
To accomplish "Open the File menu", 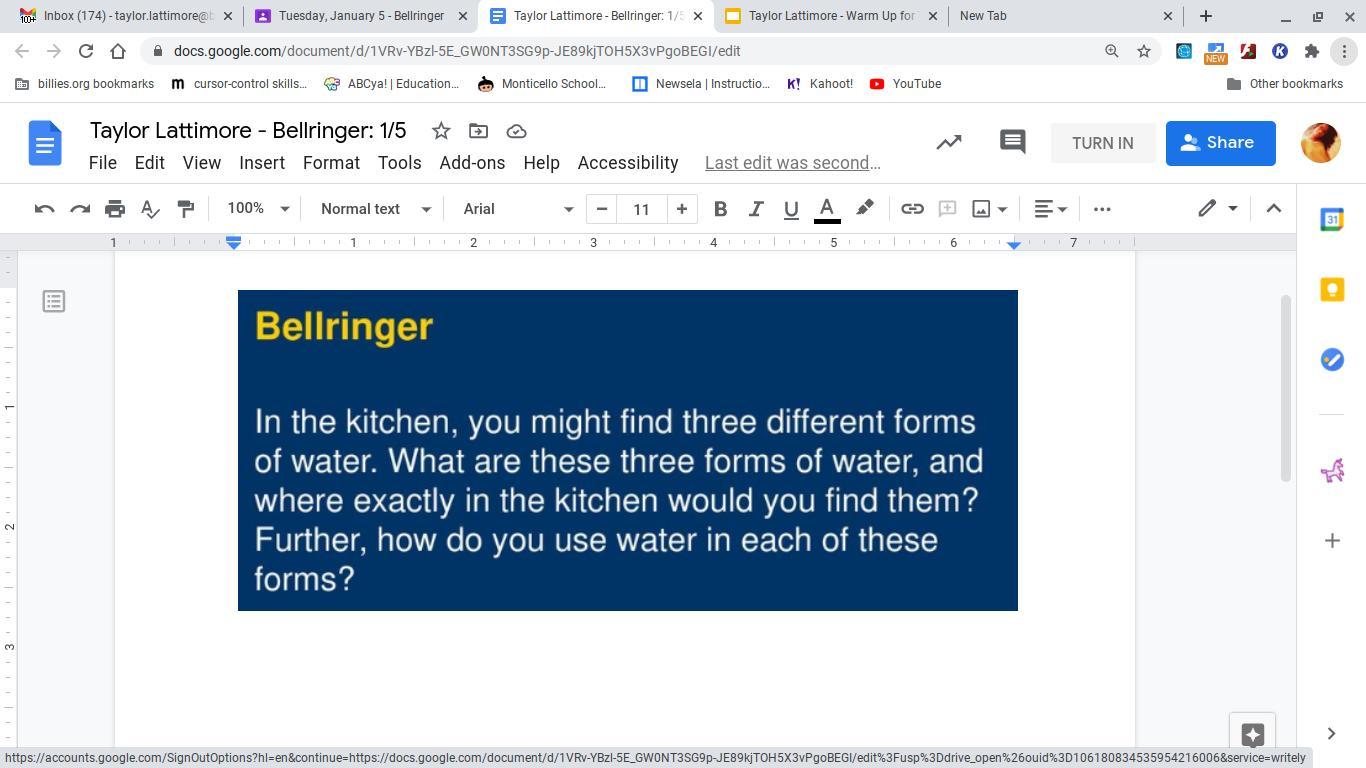I will 103,163.
